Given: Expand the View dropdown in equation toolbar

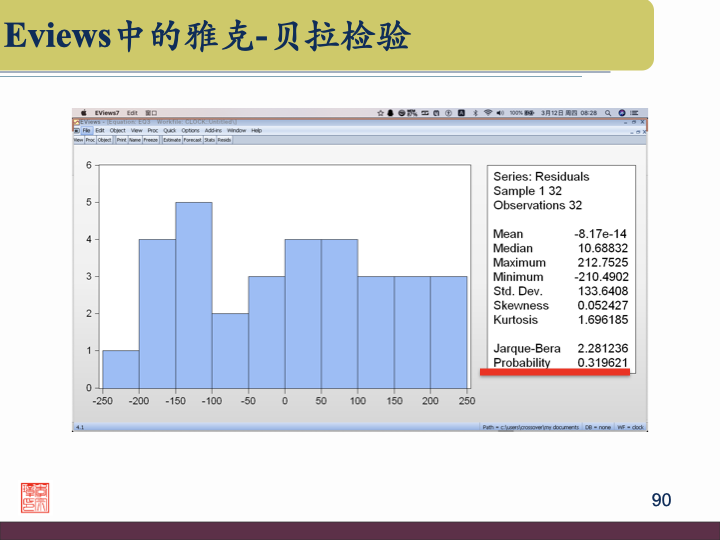Looking at the screenshot, I should click(x=78, y=140).
